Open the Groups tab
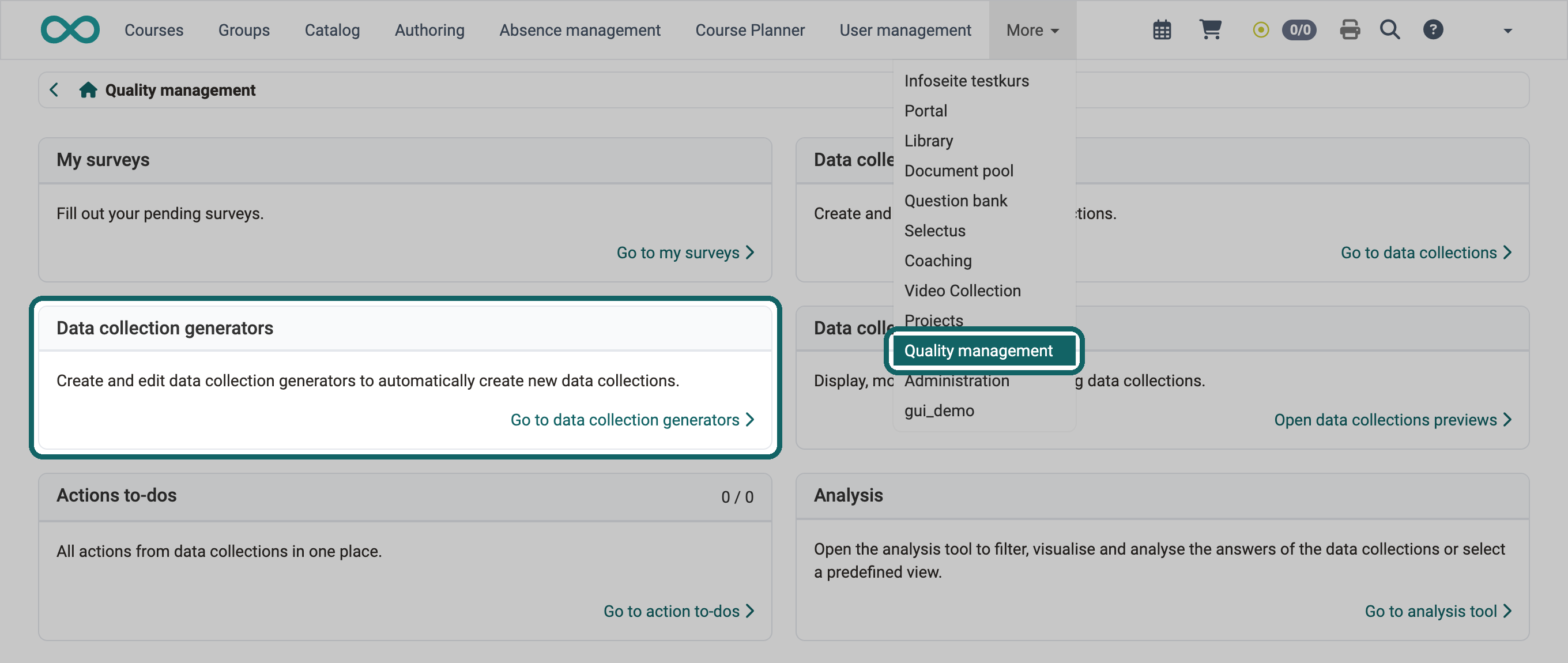The image size is (1568, 663). [244, 30]
